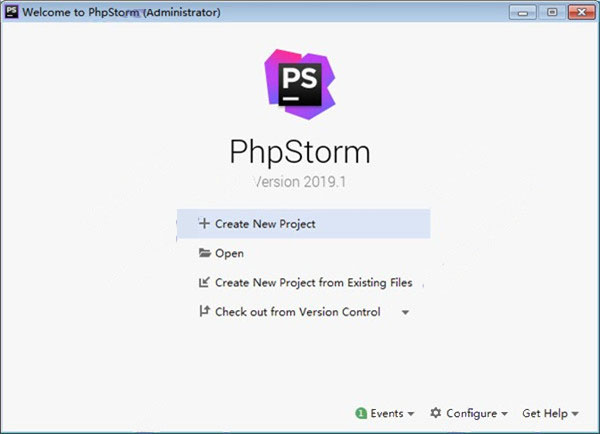Expand the Check out from Version Control arrow
600x434 pixels.
click(x=405, y=312)
